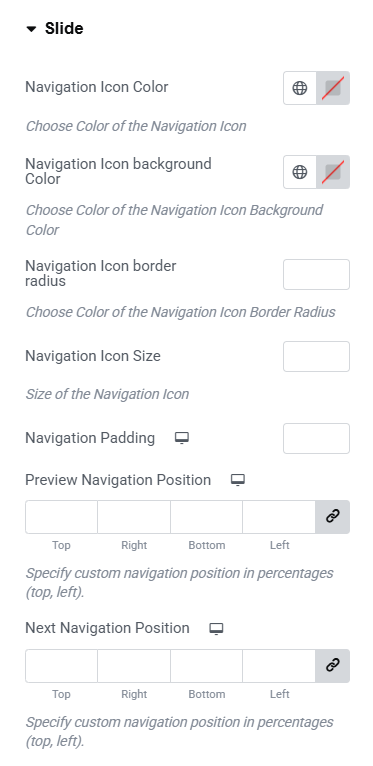Viewport: 373px width, 766px height.
Task: Click responsive device icon beside Preview Navigation Position
Action: [x=238, y=480]
